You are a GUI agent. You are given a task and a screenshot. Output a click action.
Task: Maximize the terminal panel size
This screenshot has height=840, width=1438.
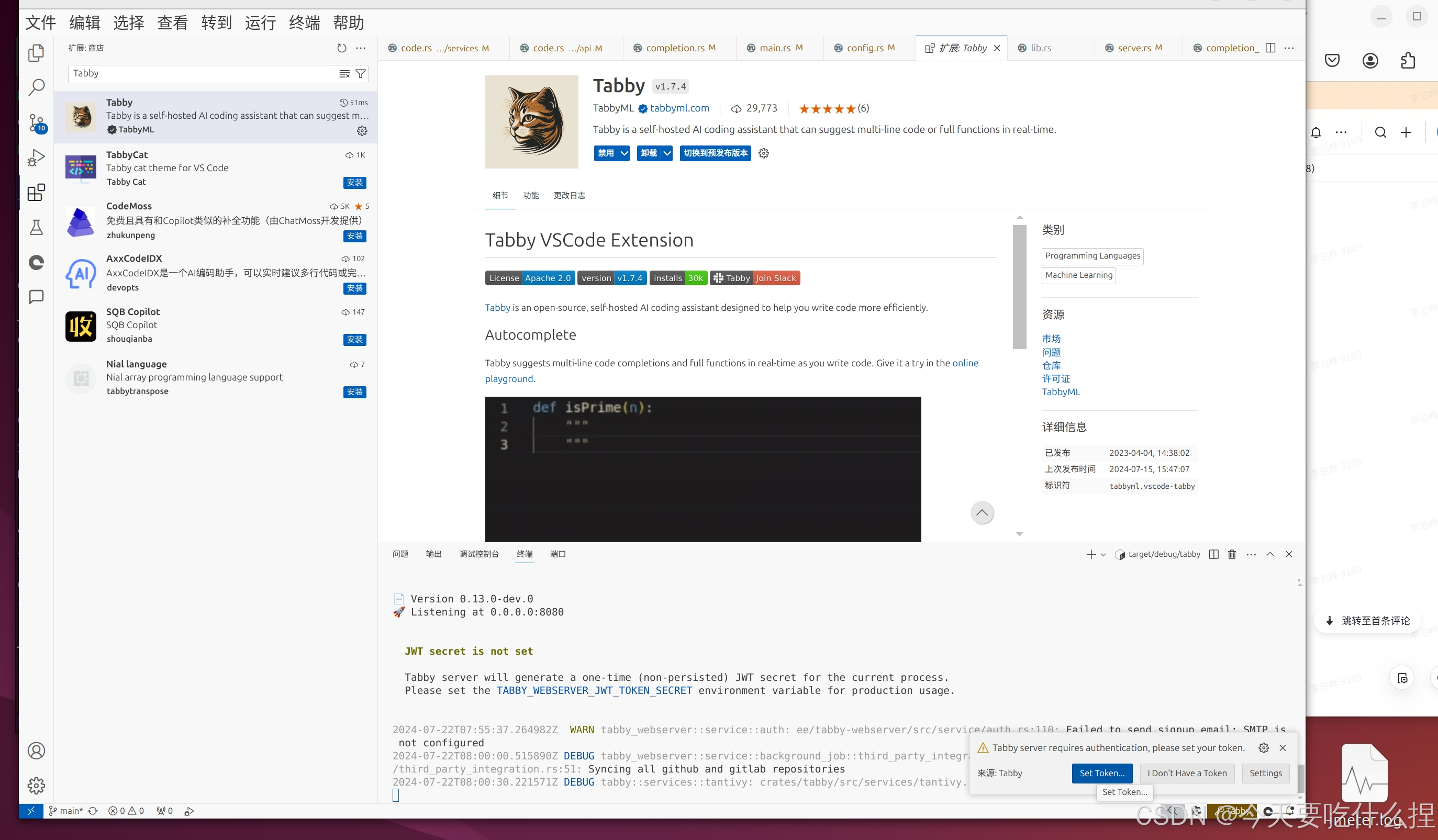1269,554
